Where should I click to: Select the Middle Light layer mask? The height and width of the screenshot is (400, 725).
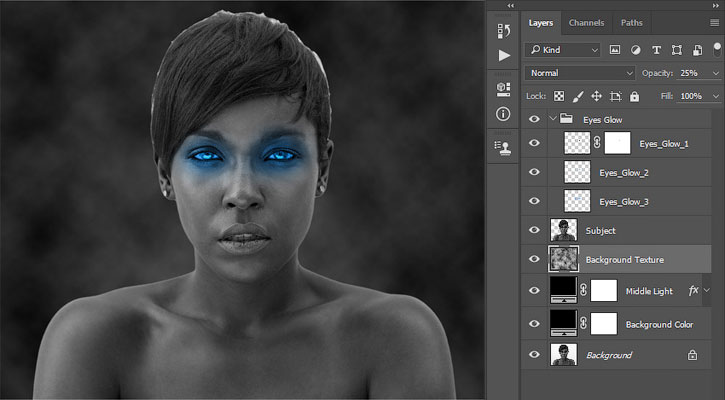pos(604,290)
